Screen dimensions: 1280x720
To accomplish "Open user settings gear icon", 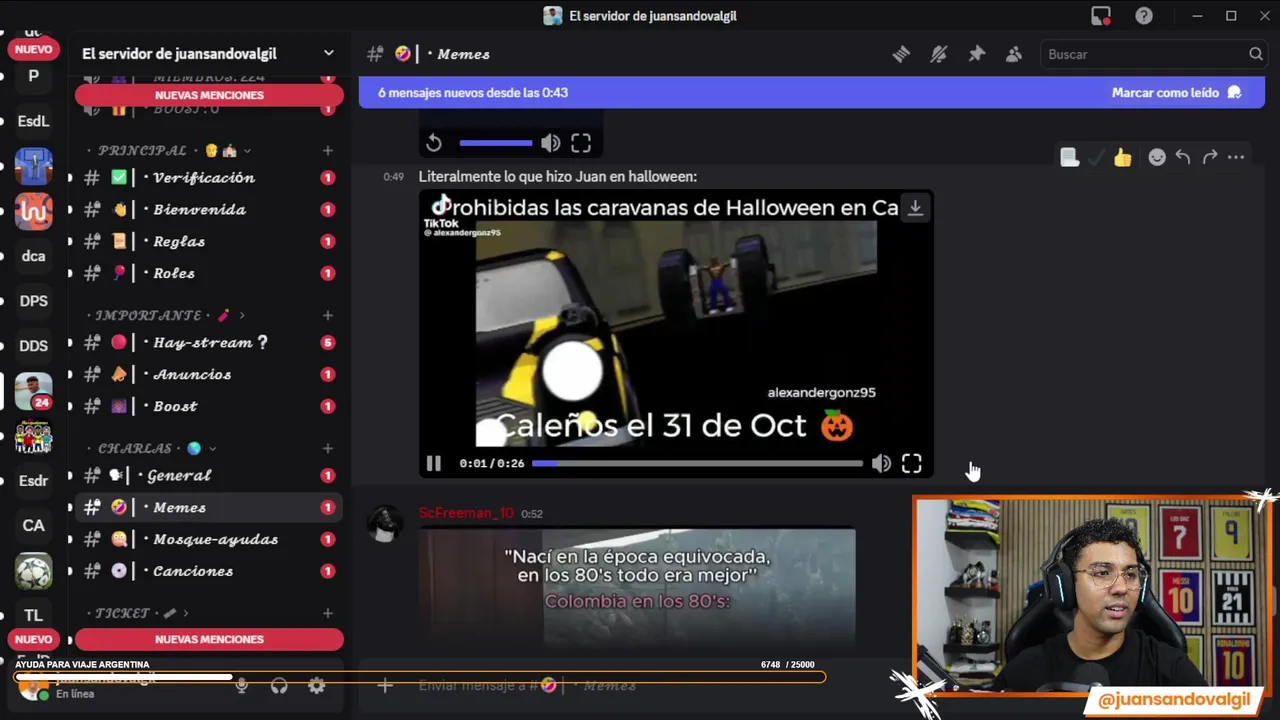I will [317, 686].
